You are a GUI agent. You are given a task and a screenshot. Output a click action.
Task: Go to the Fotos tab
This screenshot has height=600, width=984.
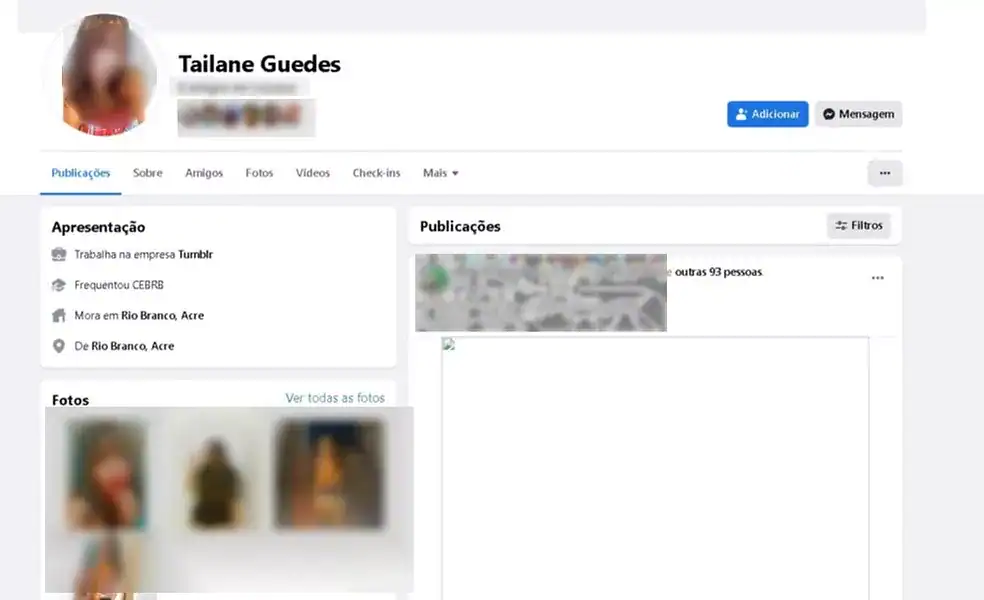pyautogui.click(x=259, y=173)
